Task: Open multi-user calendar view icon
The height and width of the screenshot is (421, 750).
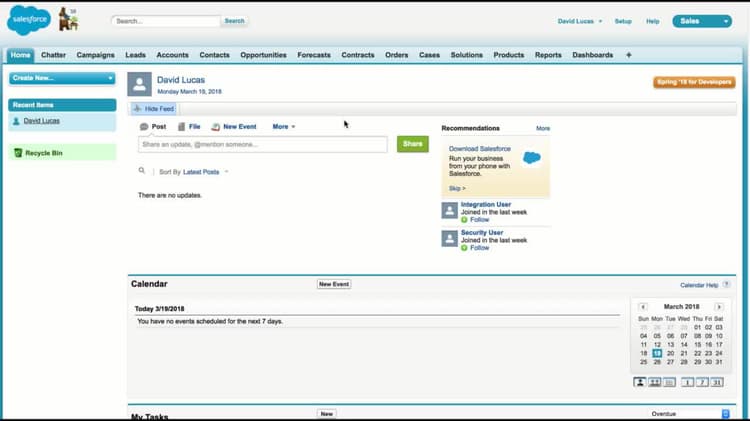Action: pyautogui.click(x=654, y=382)
